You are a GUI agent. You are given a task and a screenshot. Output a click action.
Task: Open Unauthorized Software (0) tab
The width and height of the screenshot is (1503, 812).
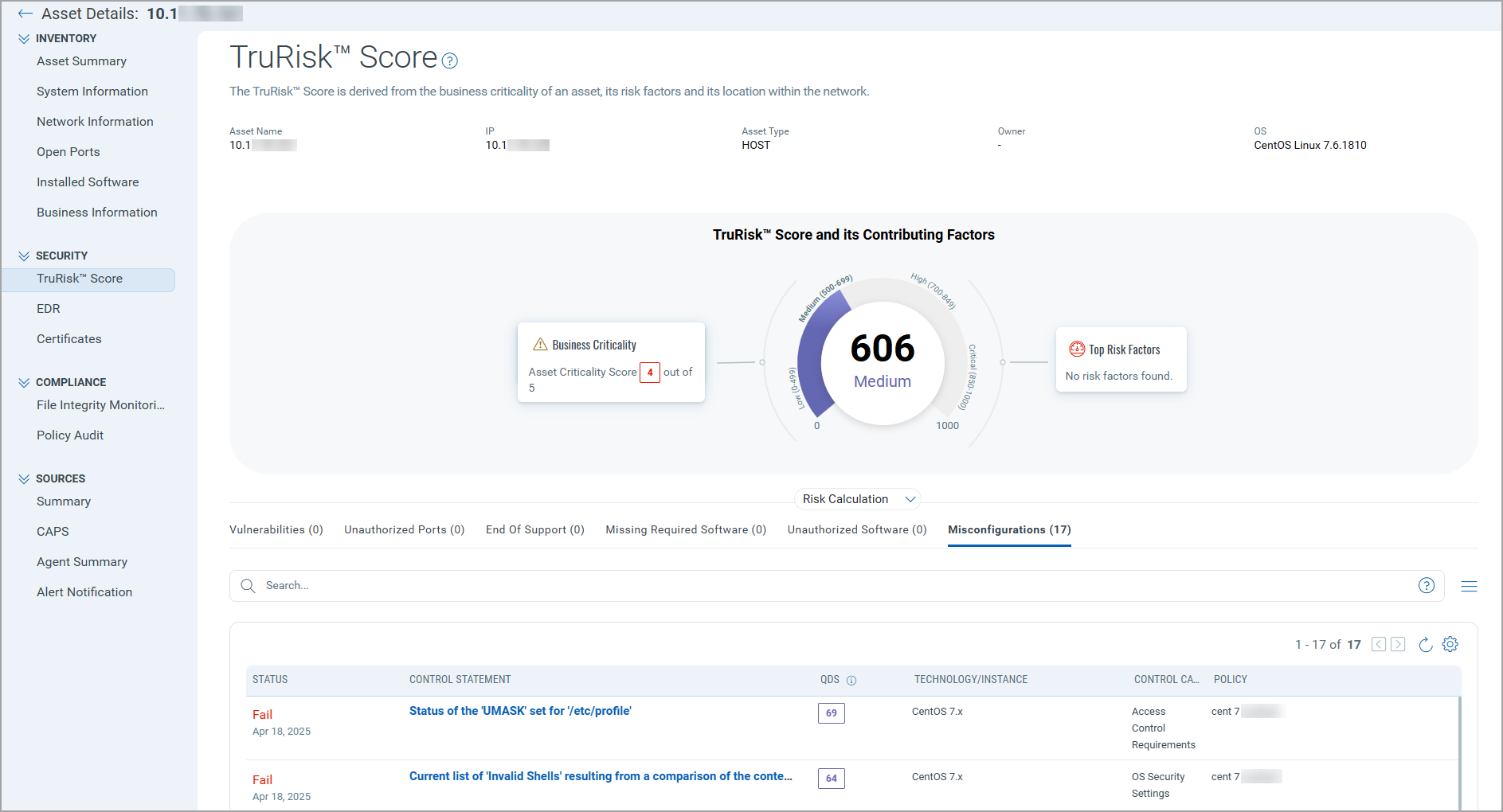pos(857,529)
